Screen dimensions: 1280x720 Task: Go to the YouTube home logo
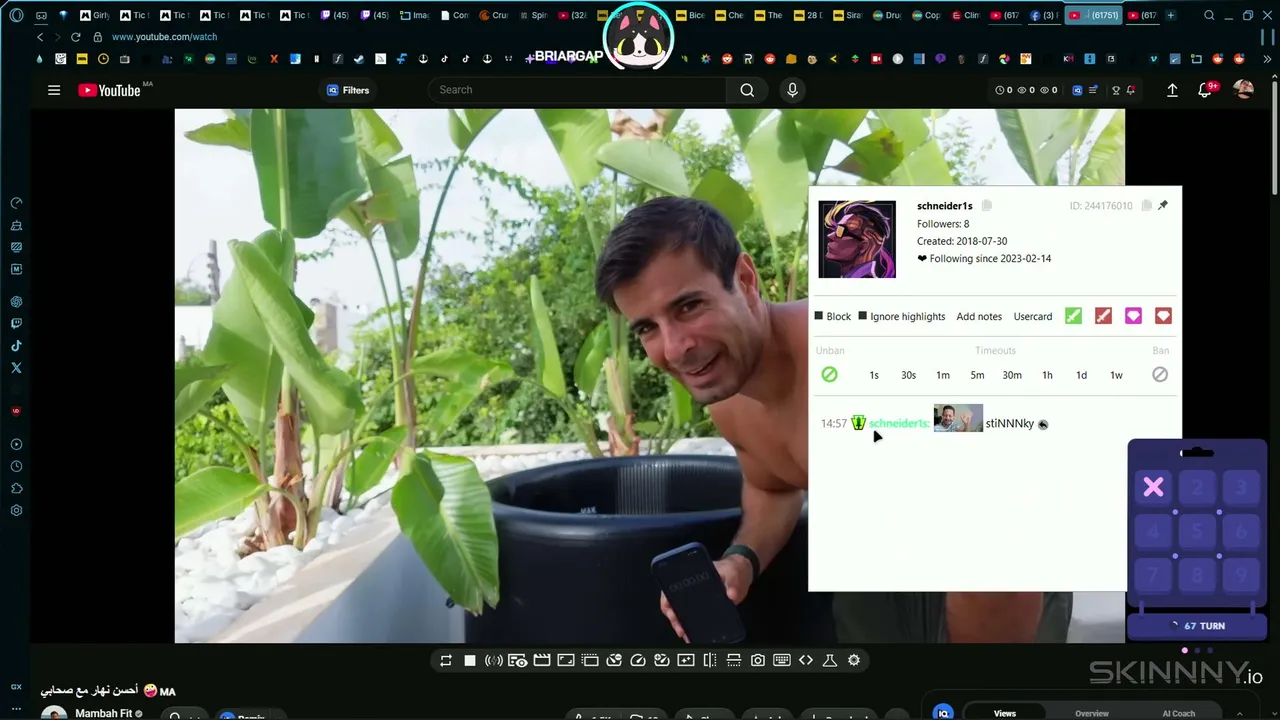point(109,90)
